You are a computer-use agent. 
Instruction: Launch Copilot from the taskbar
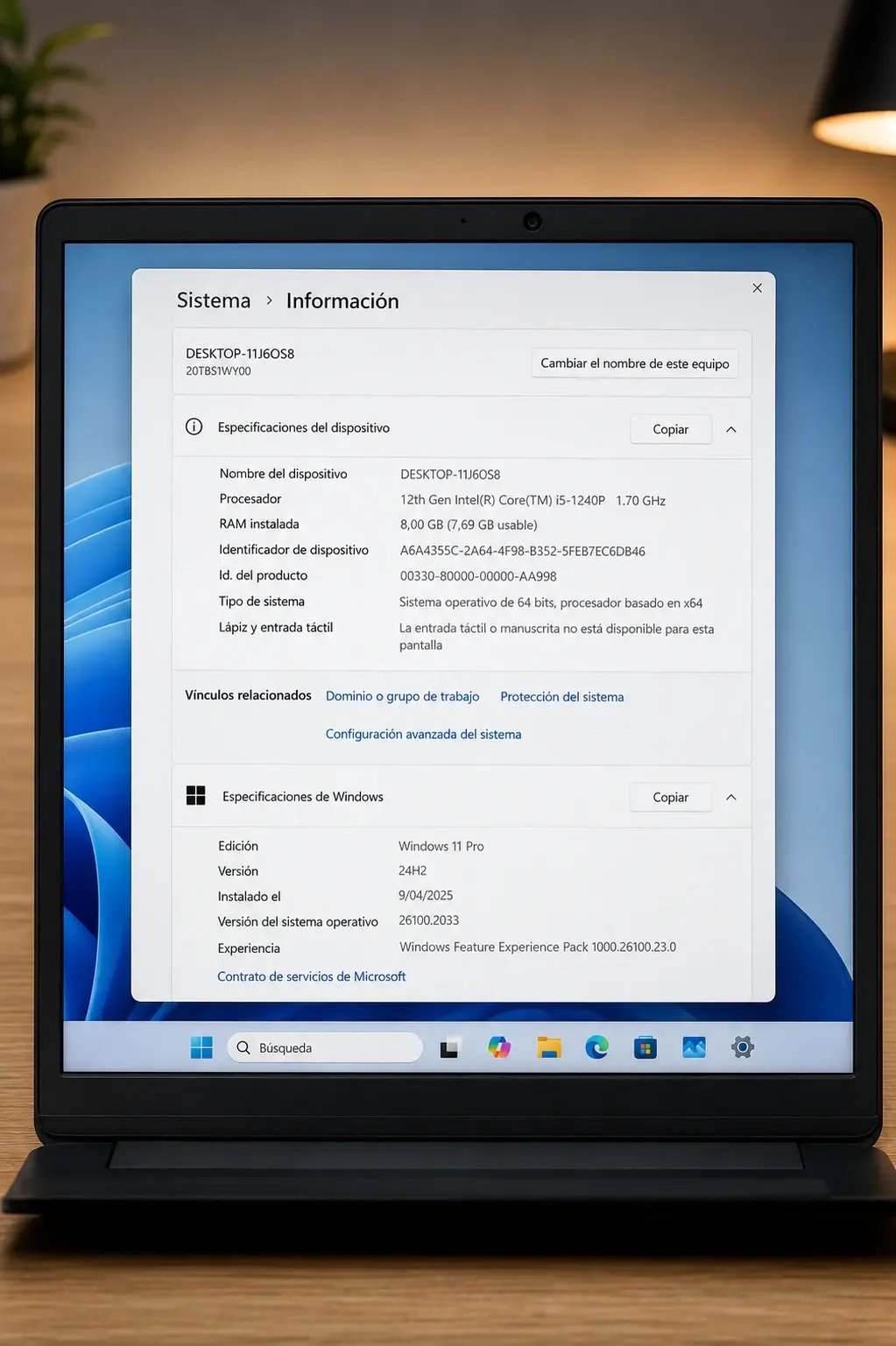499,1046
